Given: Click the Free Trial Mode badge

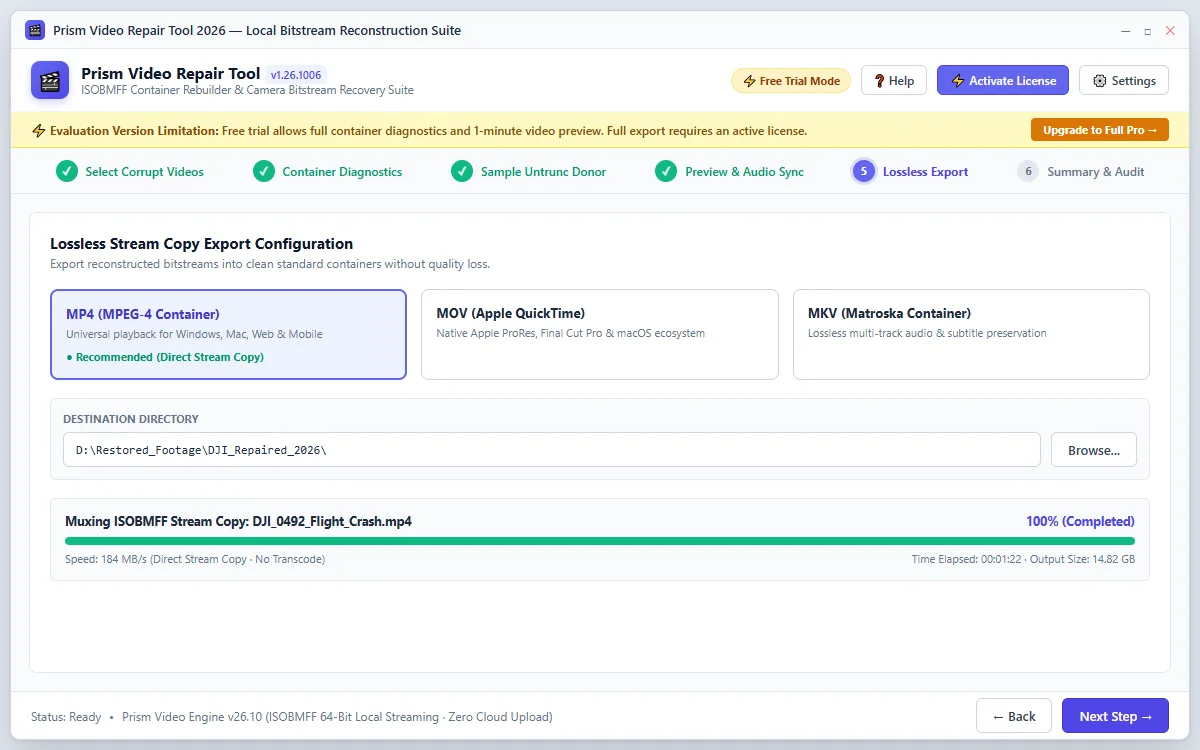Looking at the screenshot, I should (x=791, y=81).
